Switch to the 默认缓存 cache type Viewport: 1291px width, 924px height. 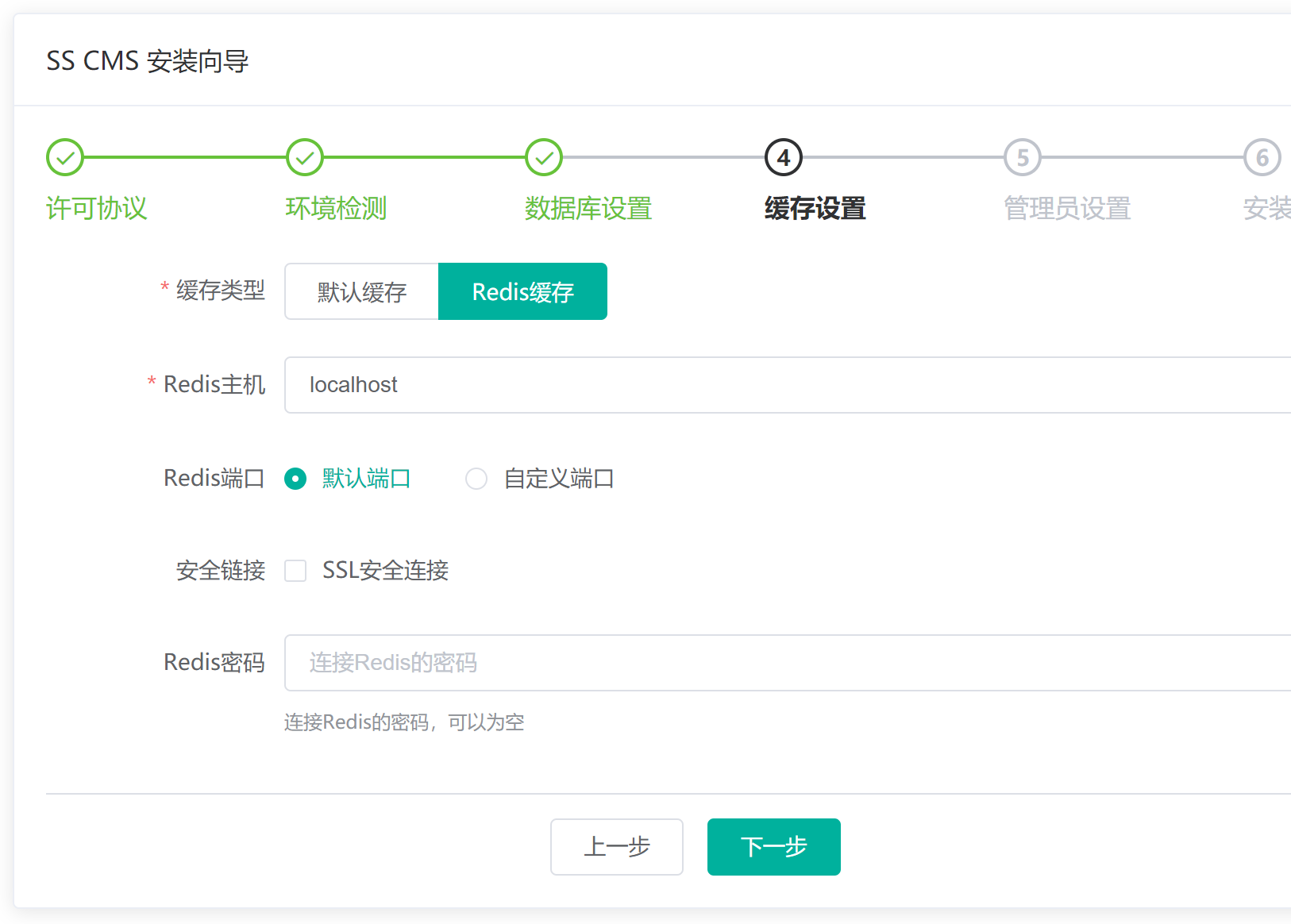361,291
